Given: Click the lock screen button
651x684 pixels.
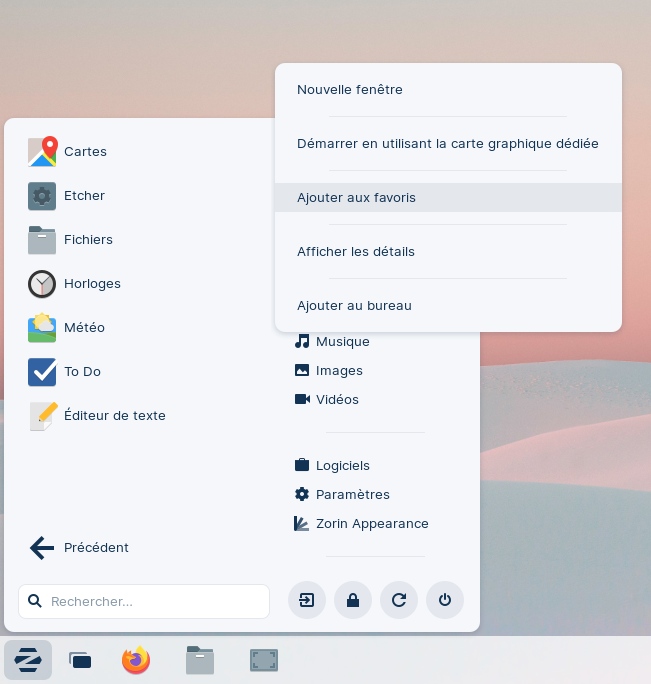Looking at the screenshot, I should (353, 600).
